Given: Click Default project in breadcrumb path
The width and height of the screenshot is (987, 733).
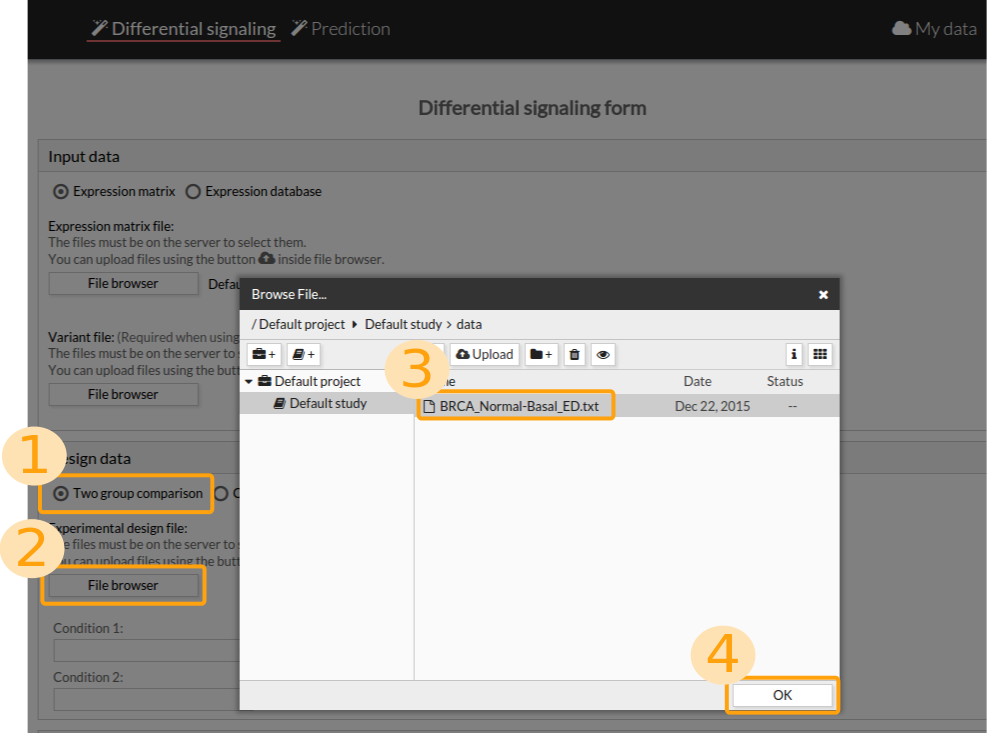Looking at the screenshot, I should [x=303, y=324].
